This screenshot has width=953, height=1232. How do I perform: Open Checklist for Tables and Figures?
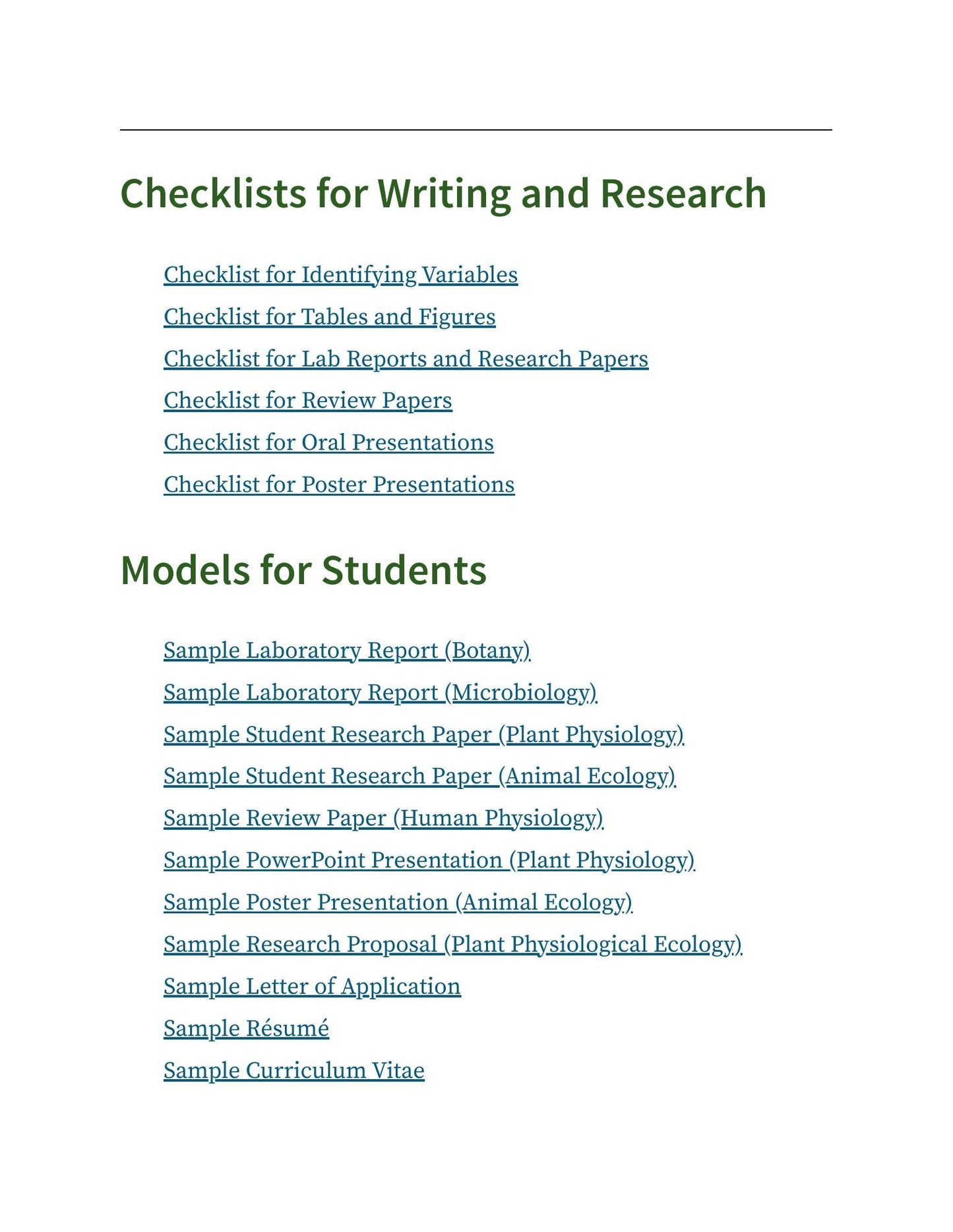coord(329,317)
